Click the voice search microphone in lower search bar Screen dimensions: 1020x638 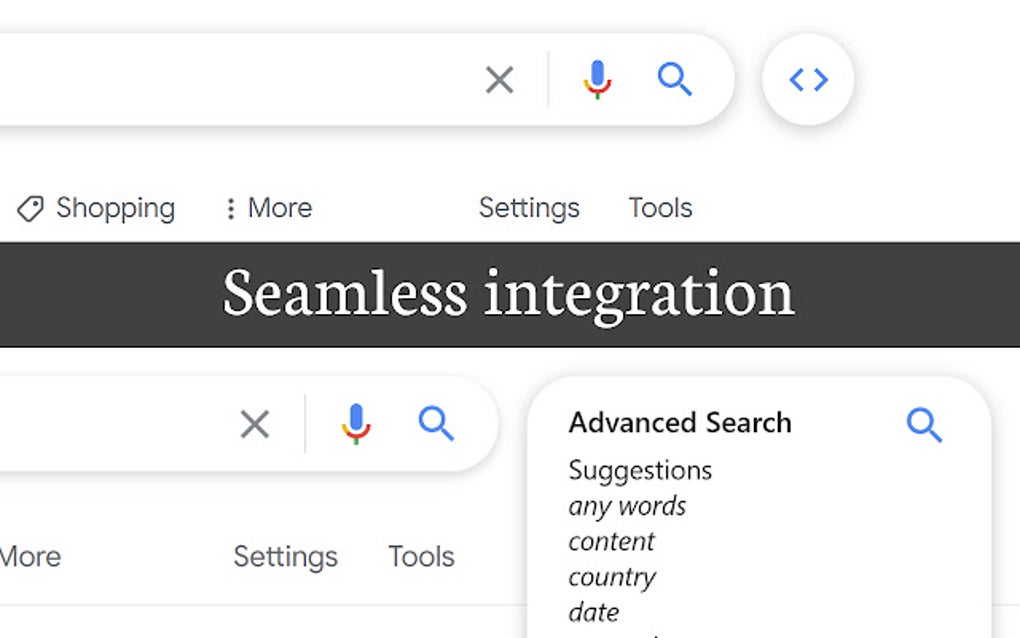click(355, 424)
